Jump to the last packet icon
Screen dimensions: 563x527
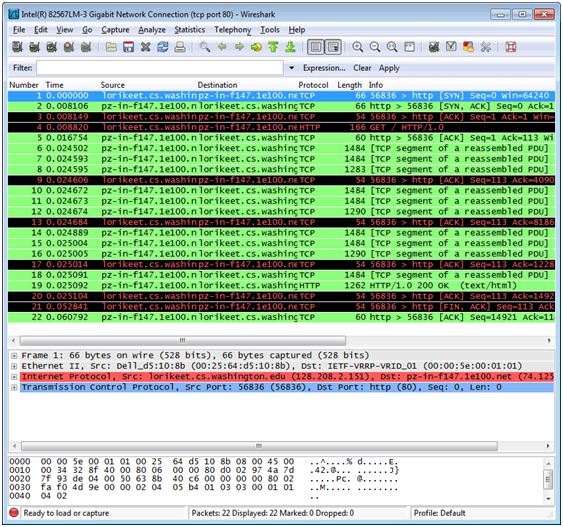(x=290, y=47)
